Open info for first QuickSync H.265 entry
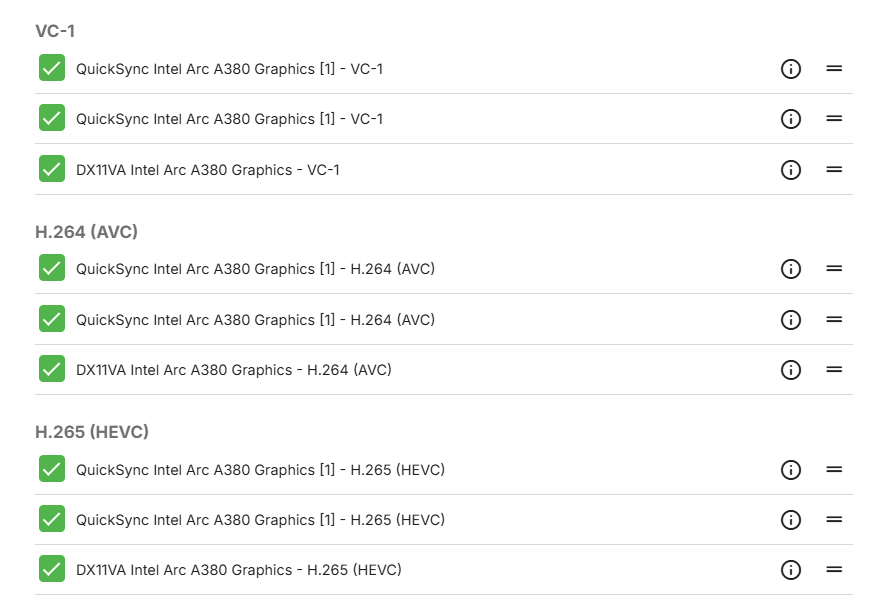 coord(790,470)
